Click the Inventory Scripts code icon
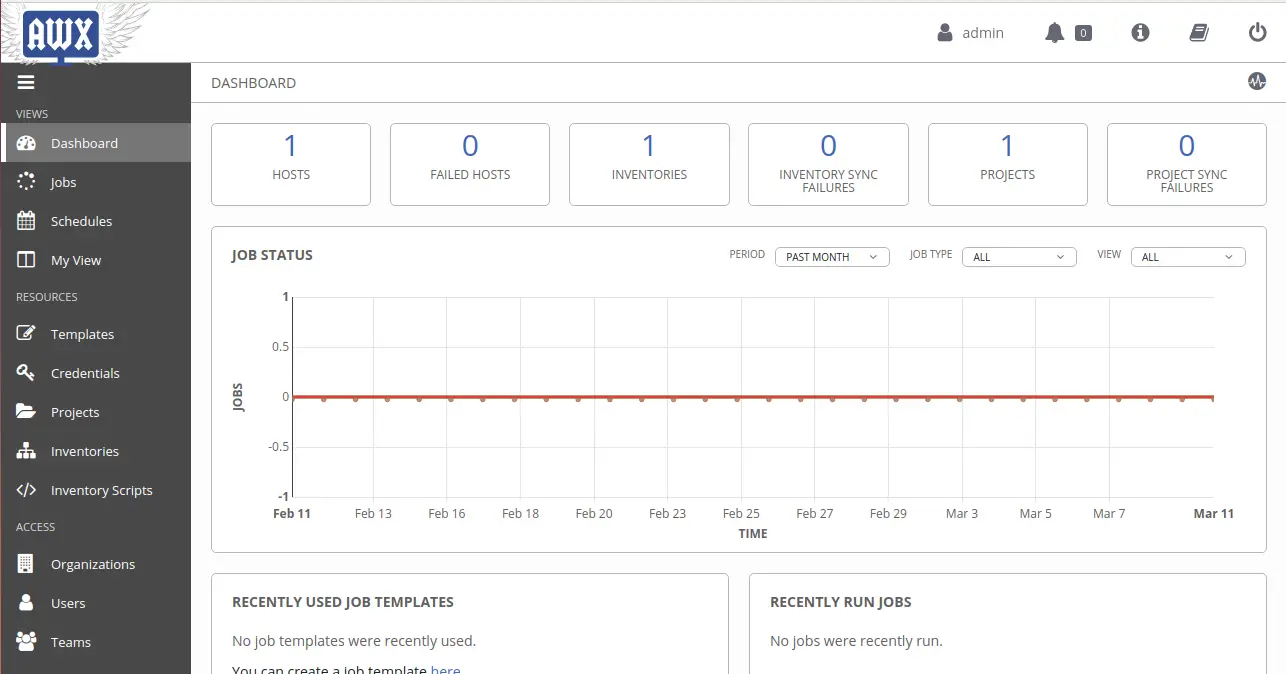The width and height of the screenshot is (1286, 674). coord(27,490)
